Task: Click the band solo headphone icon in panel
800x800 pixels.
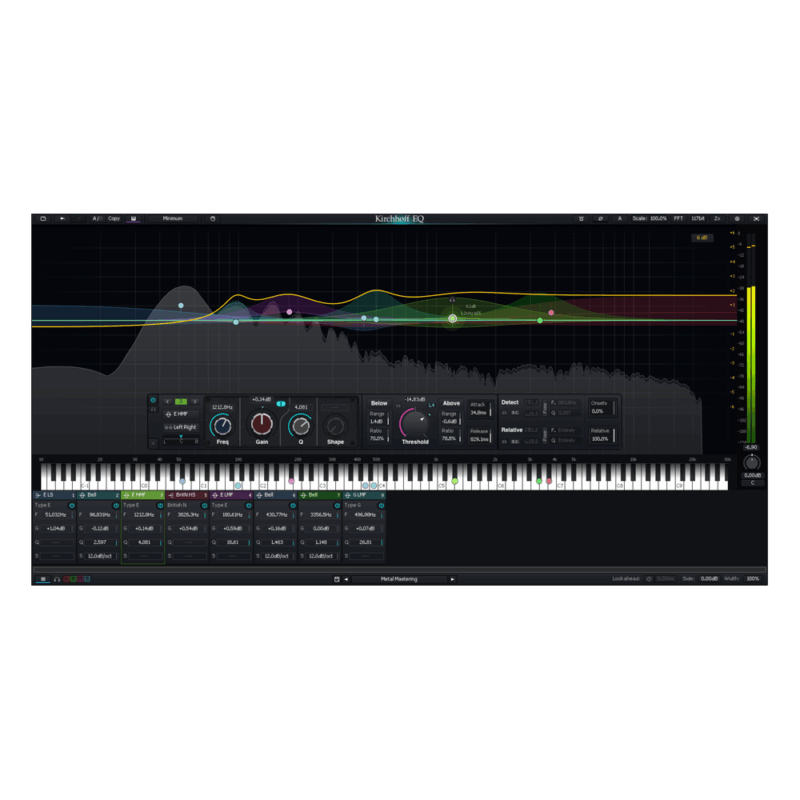Action: (153, 409)
